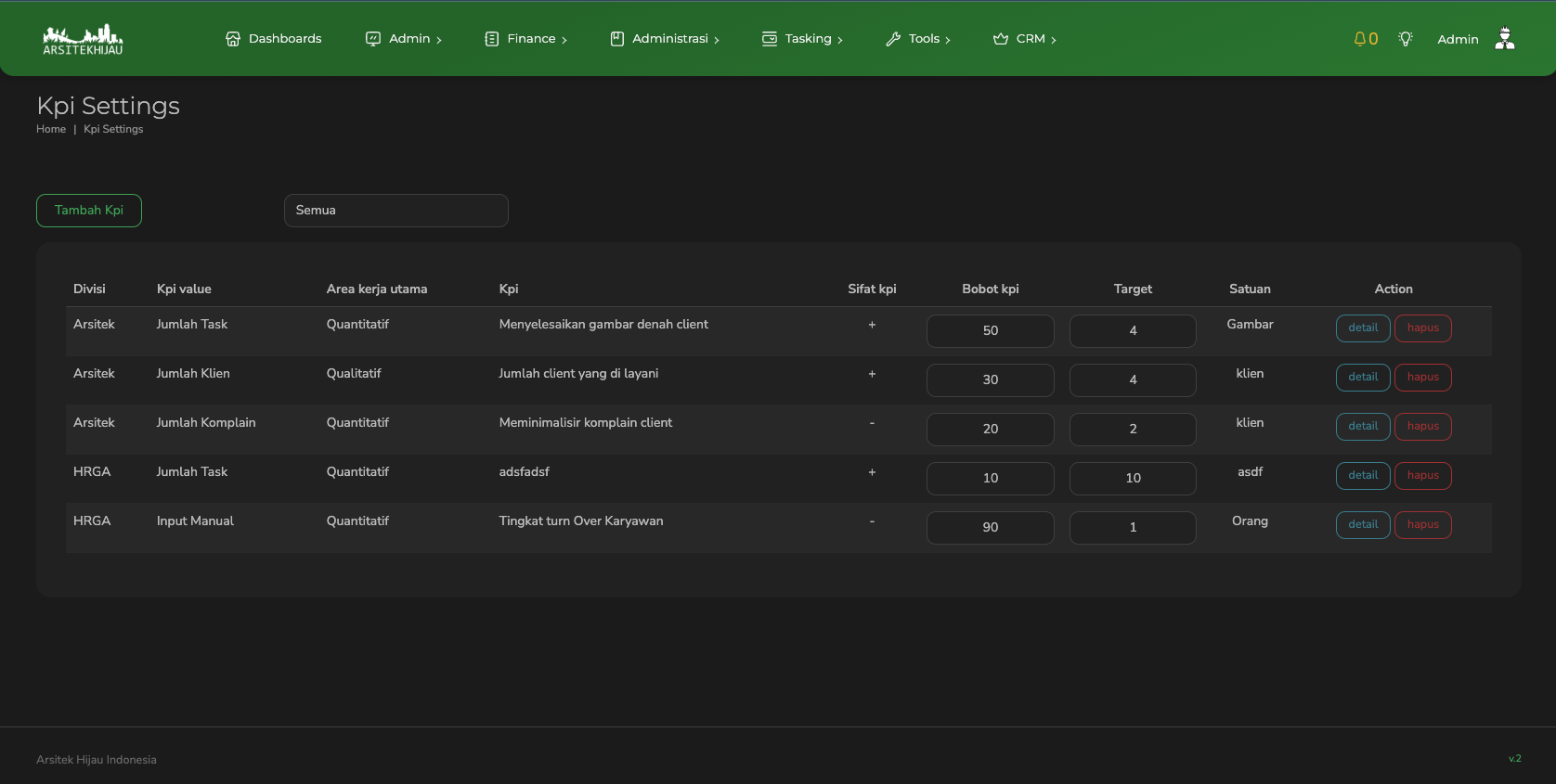
Task: Delete Jumlah client yang di layani row
Action: pyautogui.click(x=1423, y=378)
